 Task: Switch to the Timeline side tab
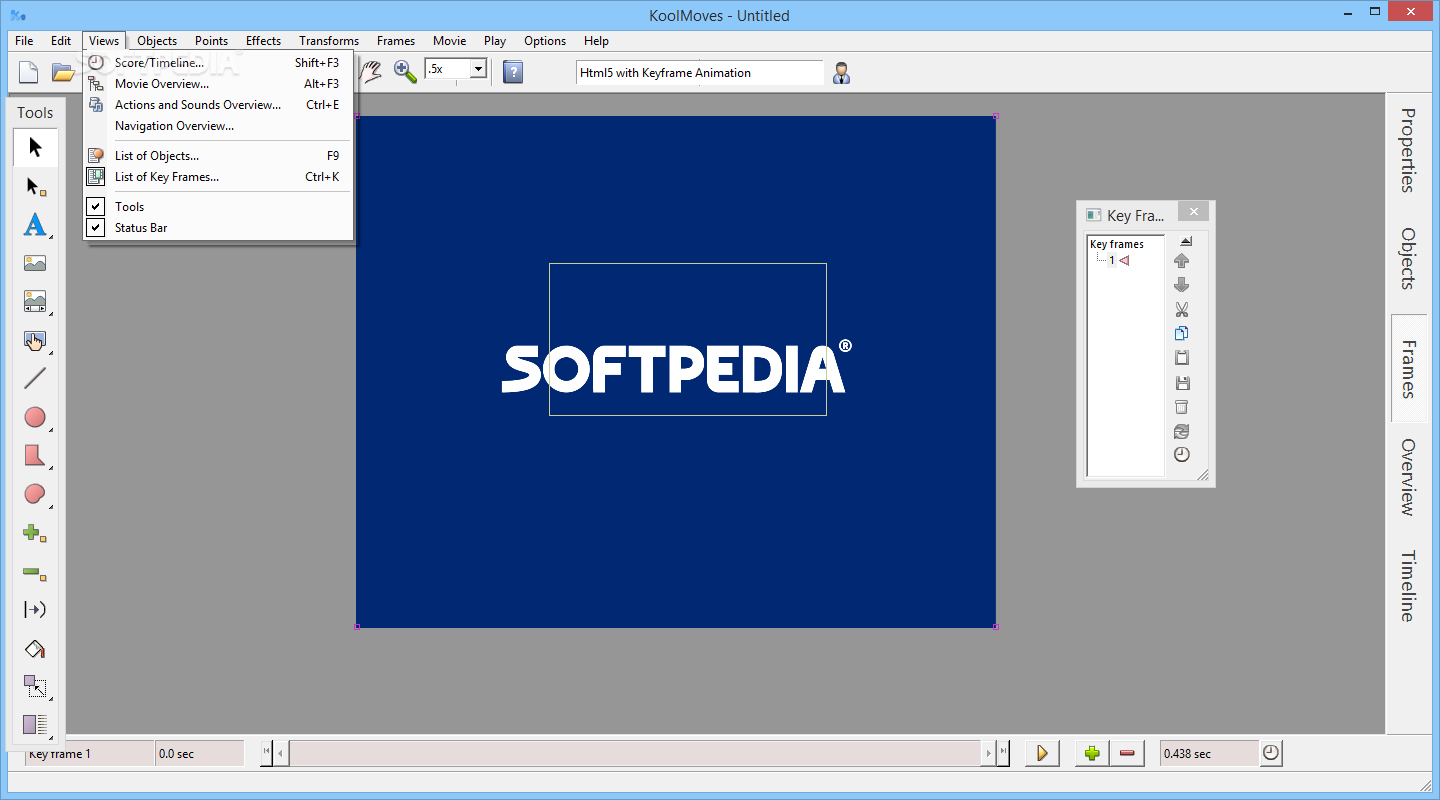point(1408,586)
